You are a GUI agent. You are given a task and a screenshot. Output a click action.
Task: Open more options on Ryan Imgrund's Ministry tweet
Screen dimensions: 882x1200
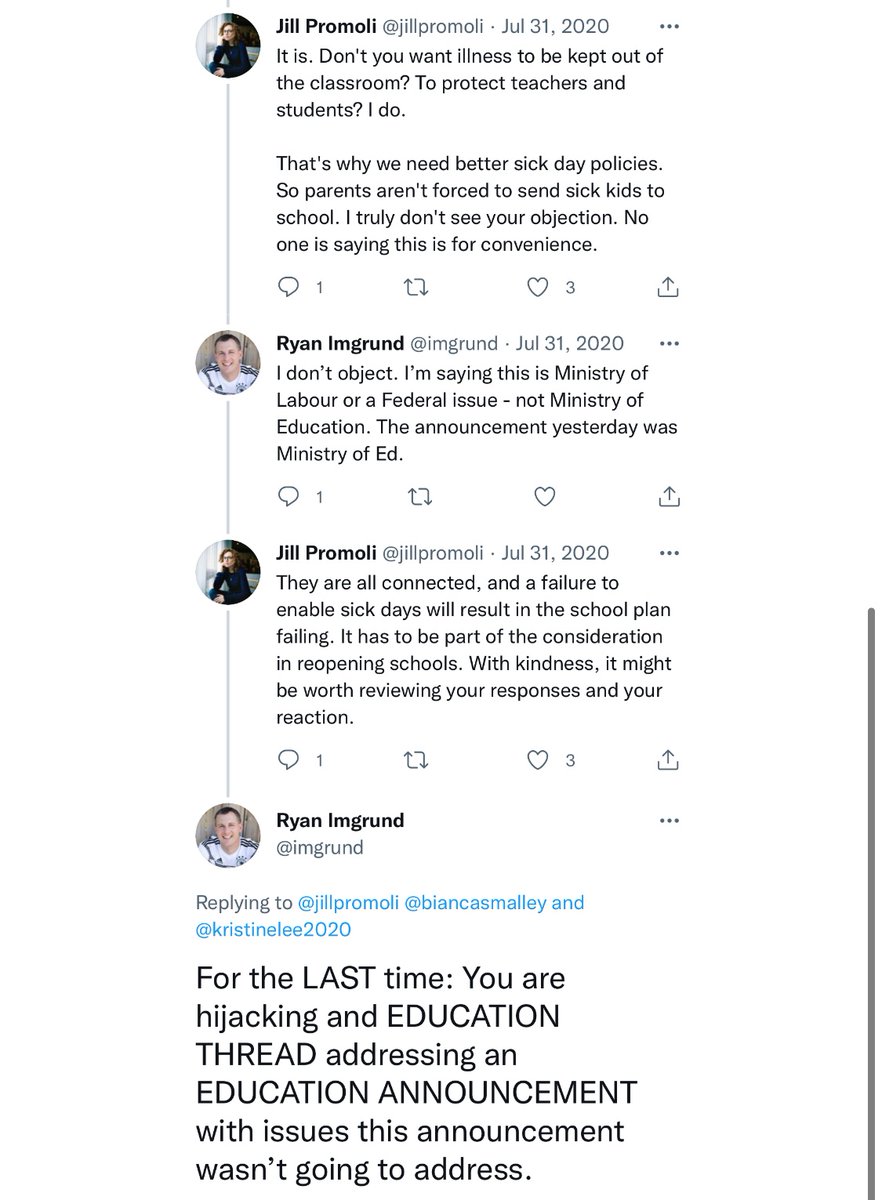[x=669, y=344]
